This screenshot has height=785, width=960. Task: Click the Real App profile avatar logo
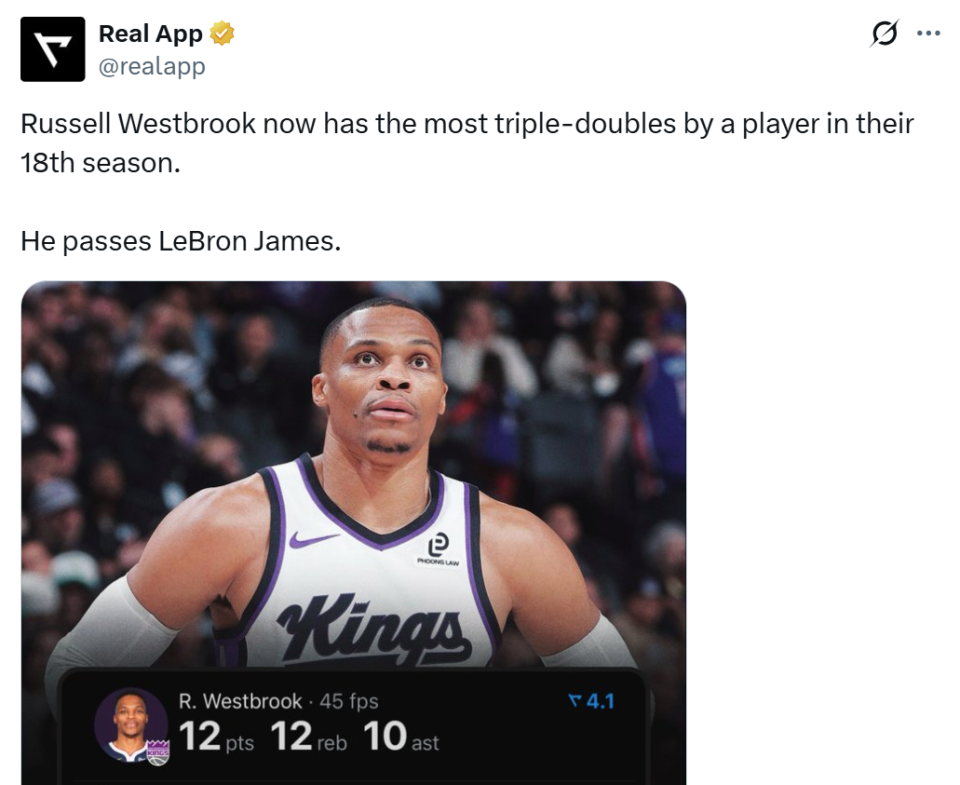click(53, 49)
